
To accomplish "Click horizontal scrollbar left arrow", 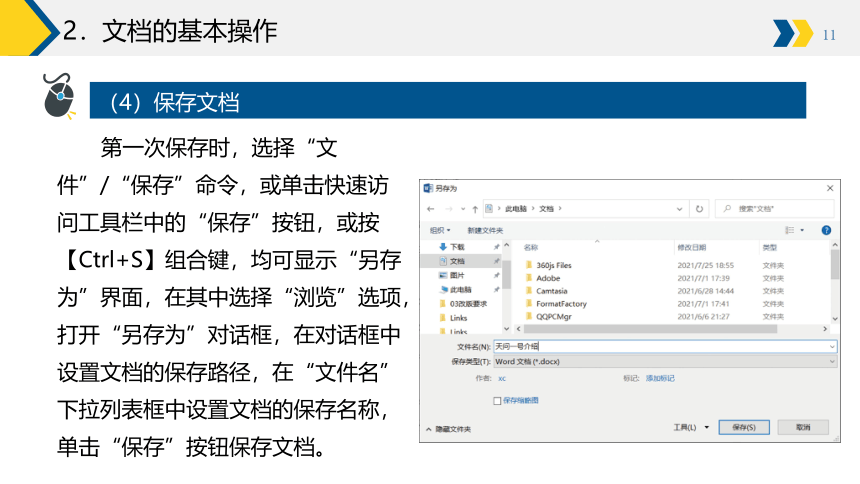I will tap(518, 329).
